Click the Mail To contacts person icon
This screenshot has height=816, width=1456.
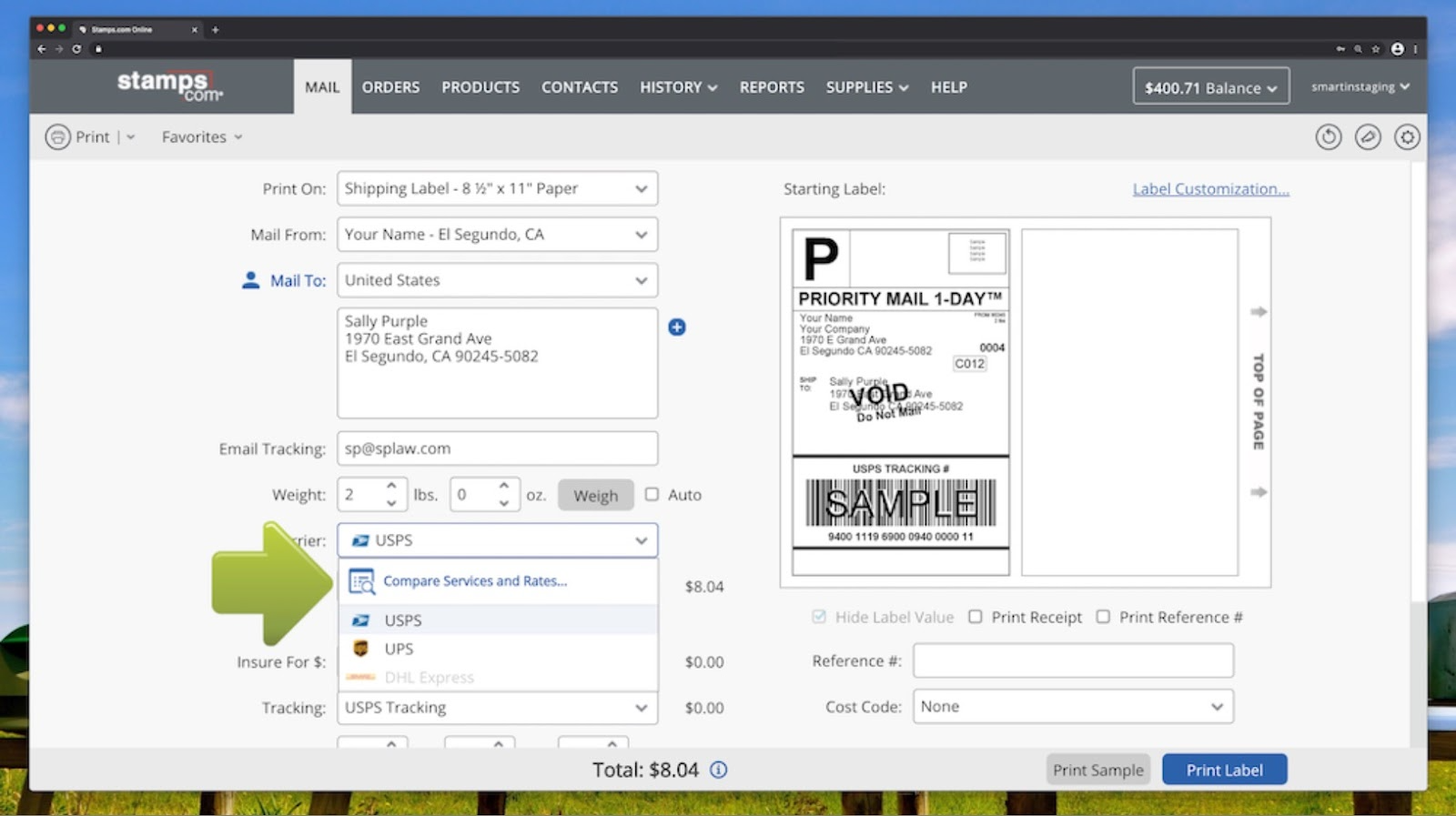[x=250, y=280]
